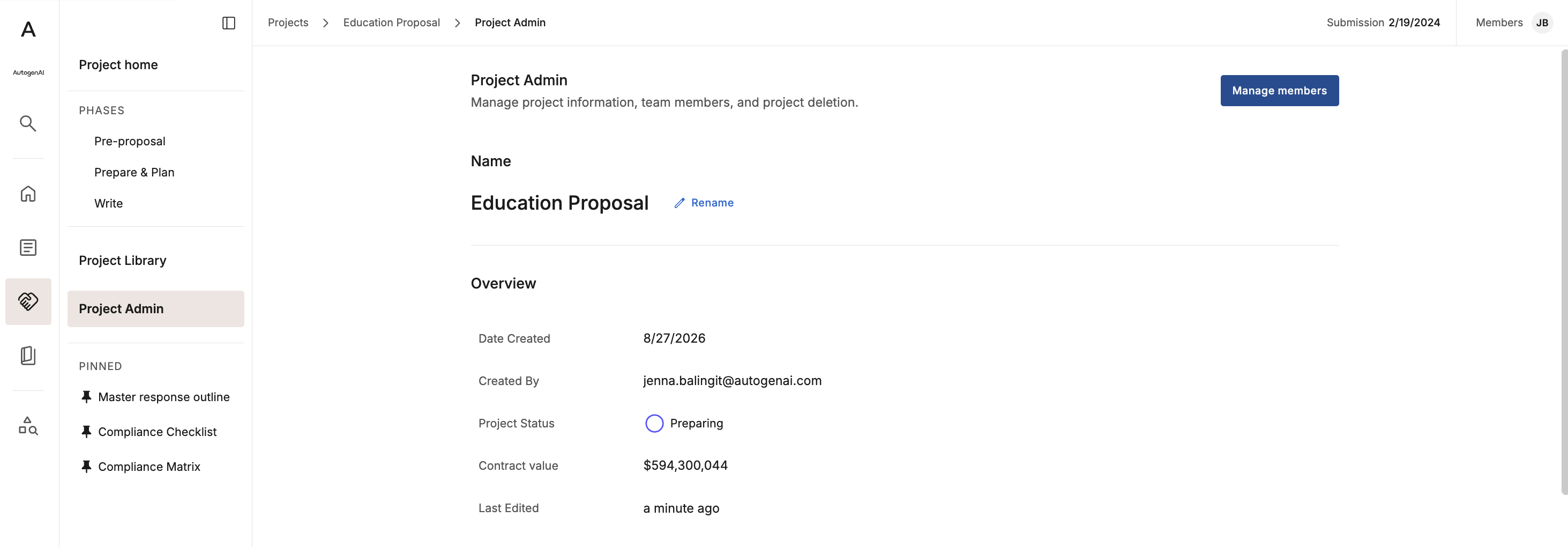Open the library books icon
1568x547 pixels.
coord(28,356)
